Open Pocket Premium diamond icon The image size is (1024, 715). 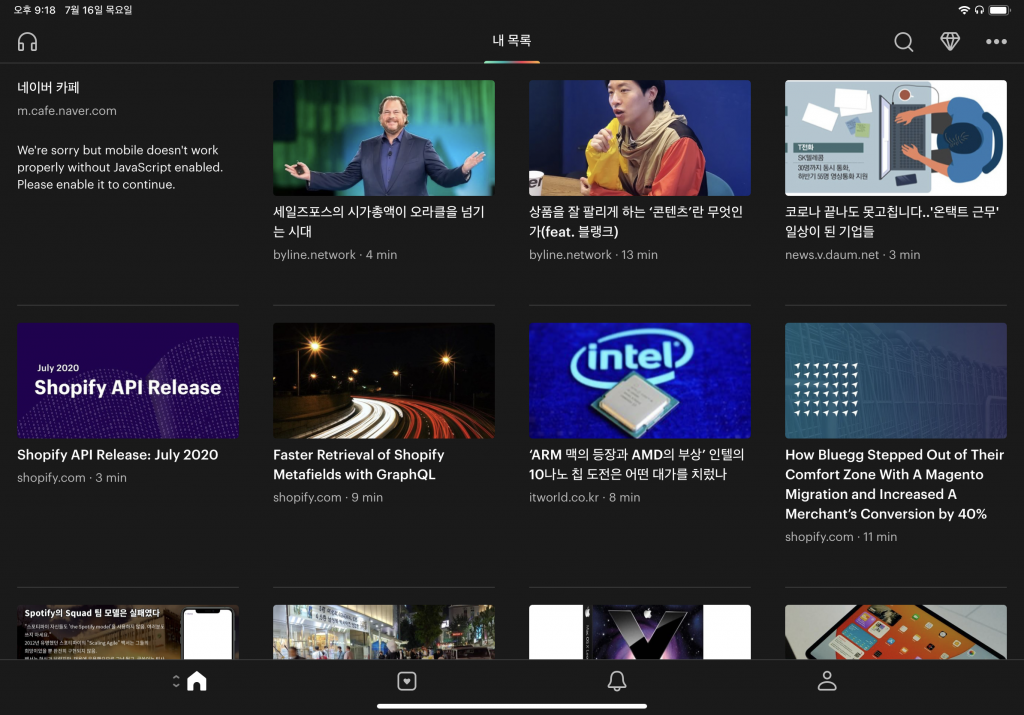950,42
